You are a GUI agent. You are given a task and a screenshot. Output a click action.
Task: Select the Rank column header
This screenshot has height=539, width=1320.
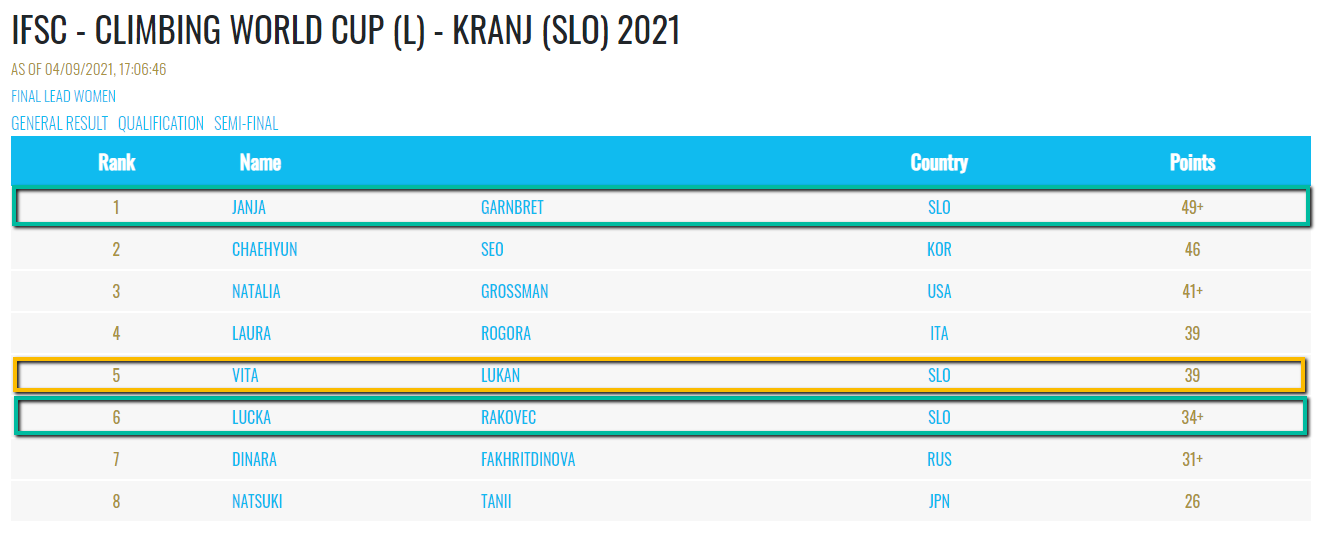click(x=117, y=162)
